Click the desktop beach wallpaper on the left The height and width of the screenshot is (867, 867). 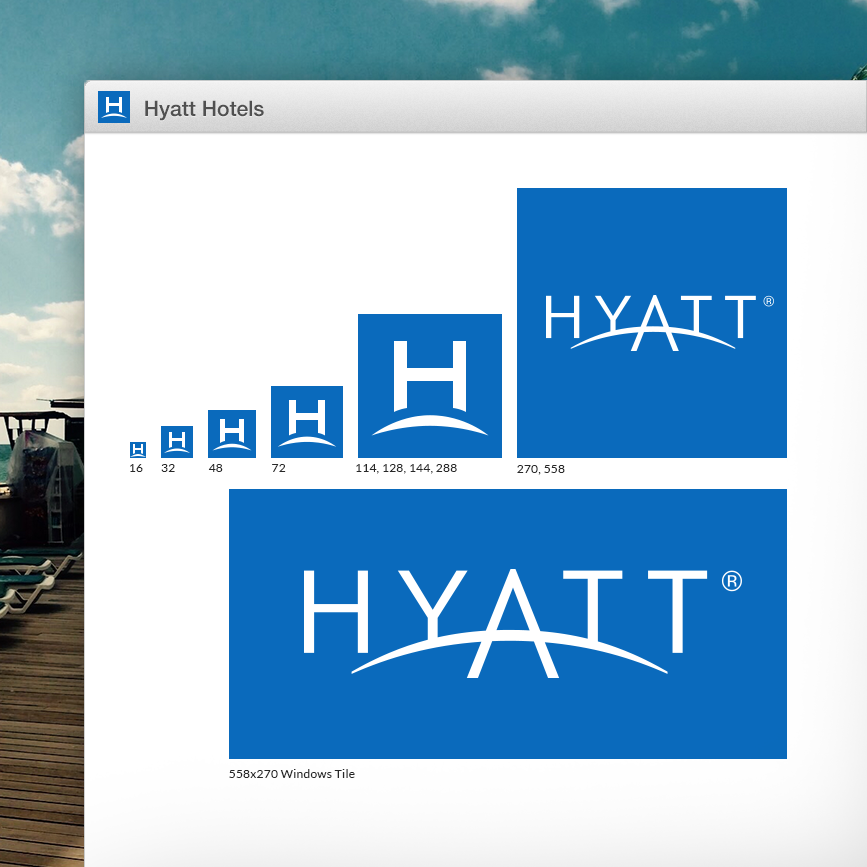(40, 500)
